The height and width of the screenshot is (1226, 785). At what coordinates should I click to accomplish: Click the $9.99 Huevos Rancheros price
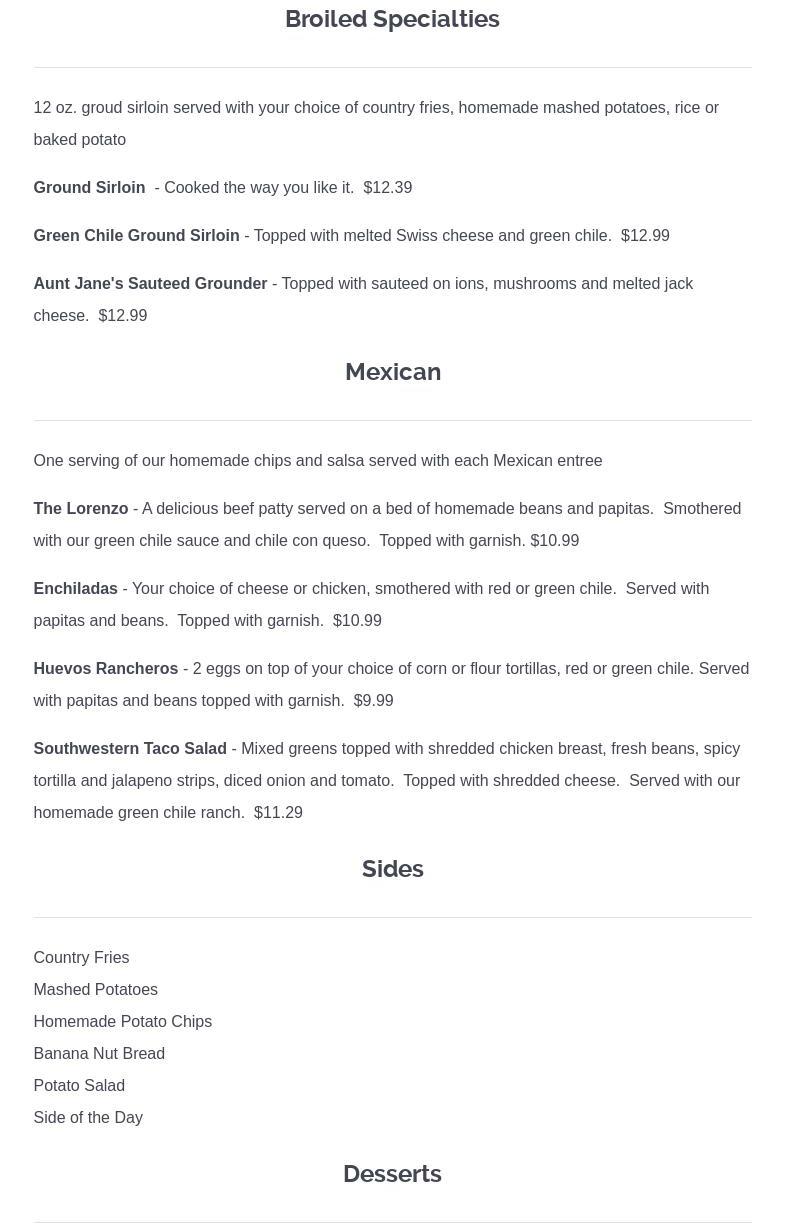point(373,701)
